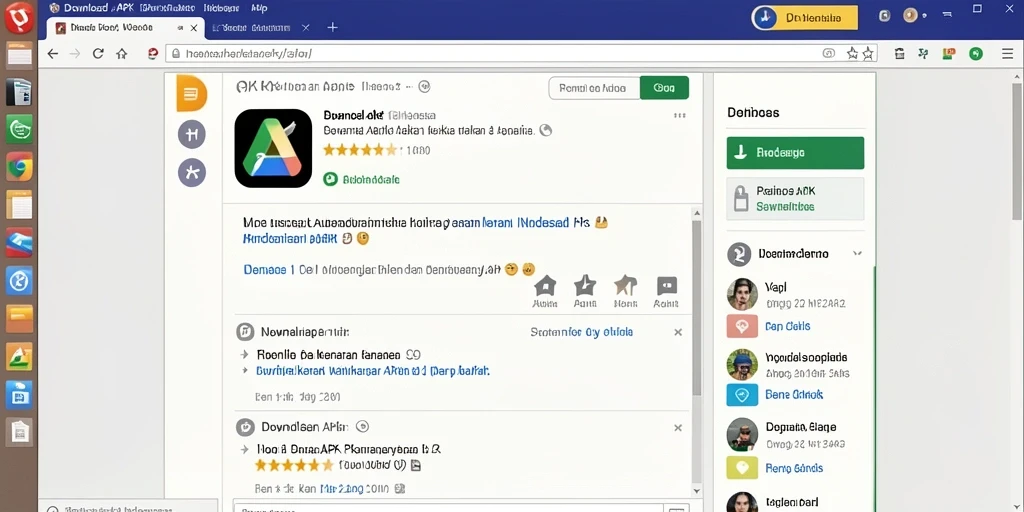Open the browser home page icon
The height and width of the screenshot is (512, 1024).
point(121,54)
